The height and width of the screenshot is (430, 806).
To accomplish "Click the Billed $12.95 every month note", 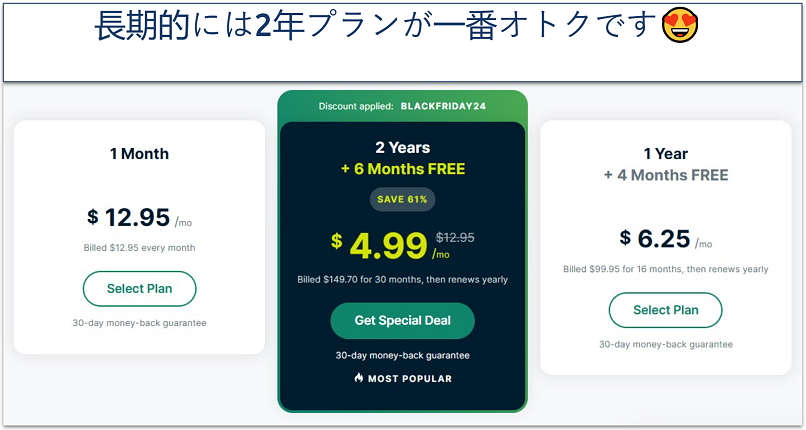I will (x=139, y=248).
